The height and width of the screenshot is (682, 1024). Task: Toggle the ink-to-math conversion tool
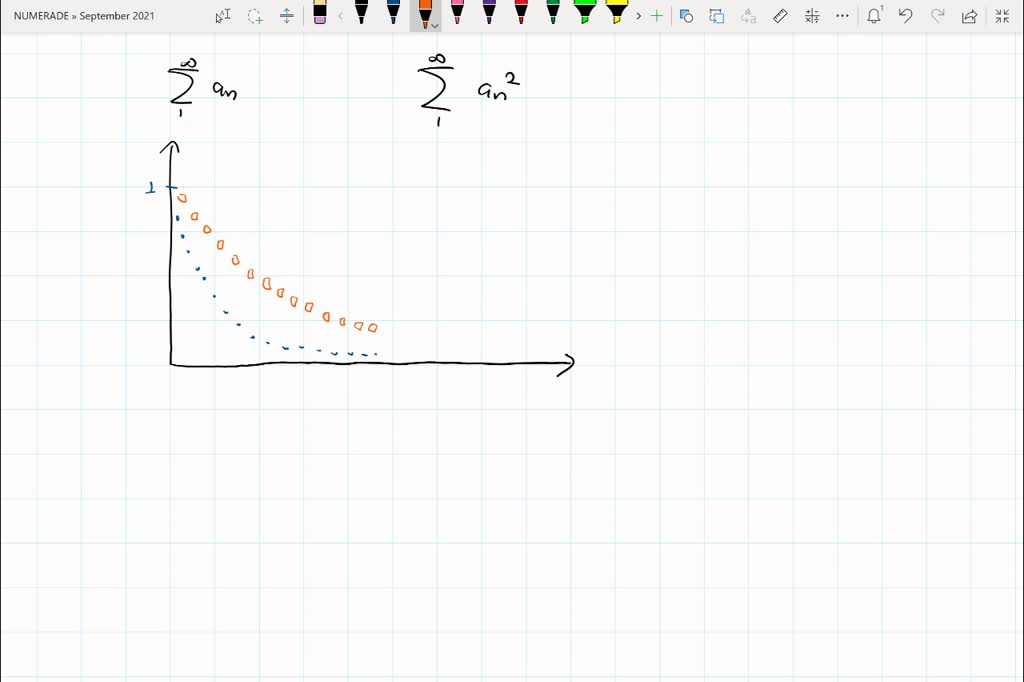(x=813, y=15)
